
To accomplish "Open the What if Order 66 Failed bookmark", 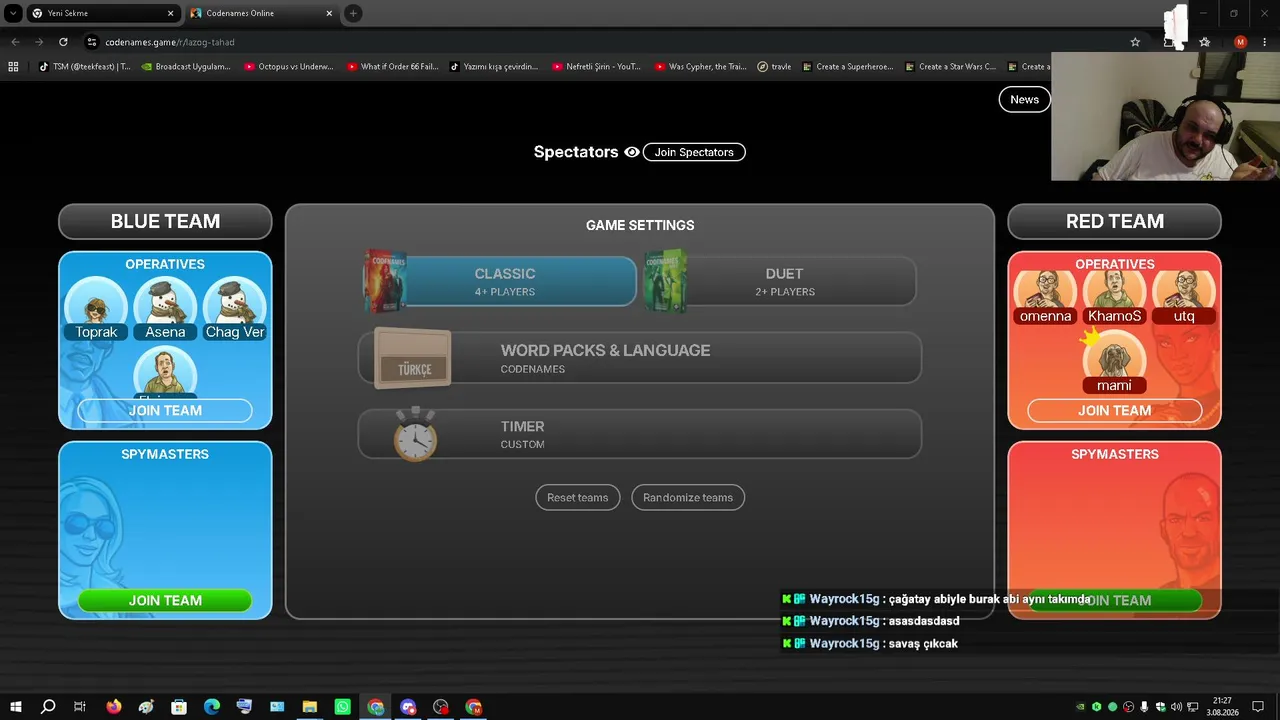I will click(392, 67).
